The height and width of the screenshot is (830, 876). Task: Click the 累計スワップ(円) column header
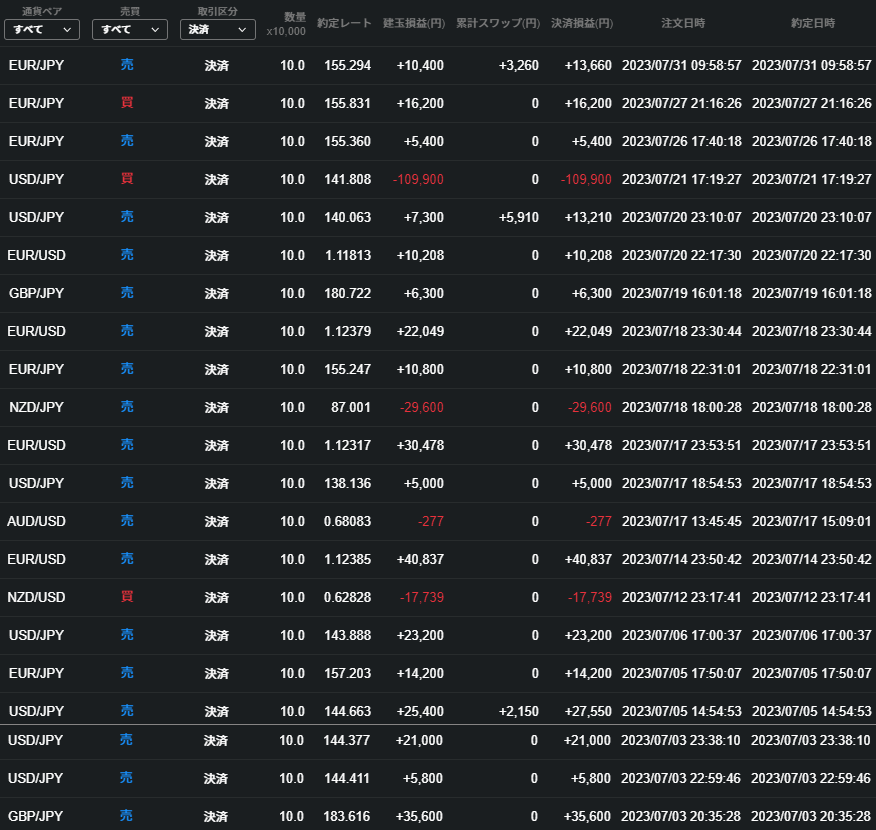coord(498,23)
